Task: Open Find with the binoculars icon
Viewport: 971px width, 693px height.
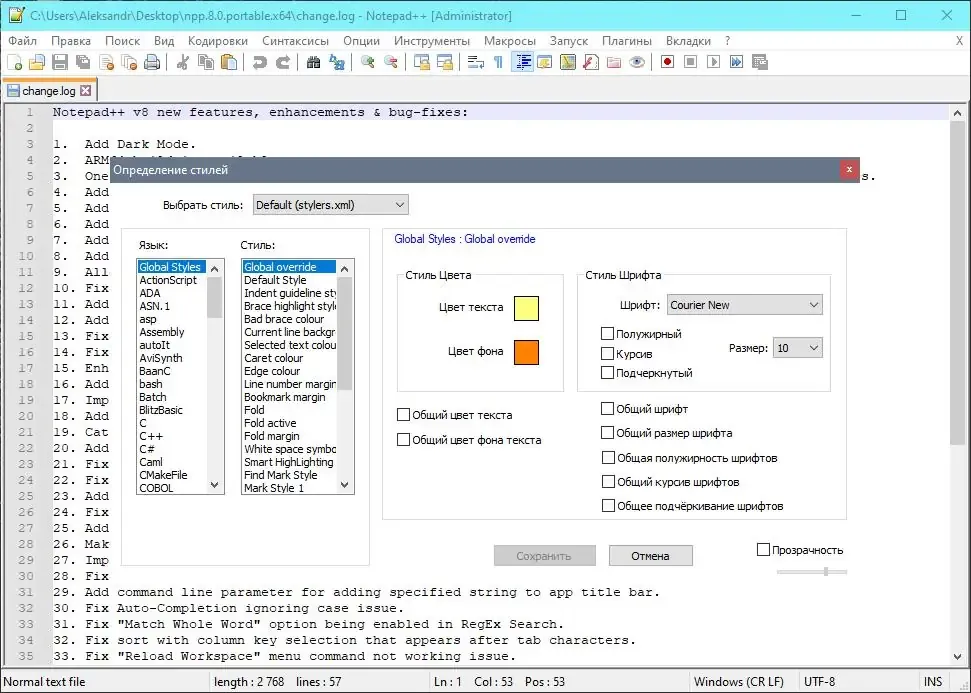Action: pos(313,62)
